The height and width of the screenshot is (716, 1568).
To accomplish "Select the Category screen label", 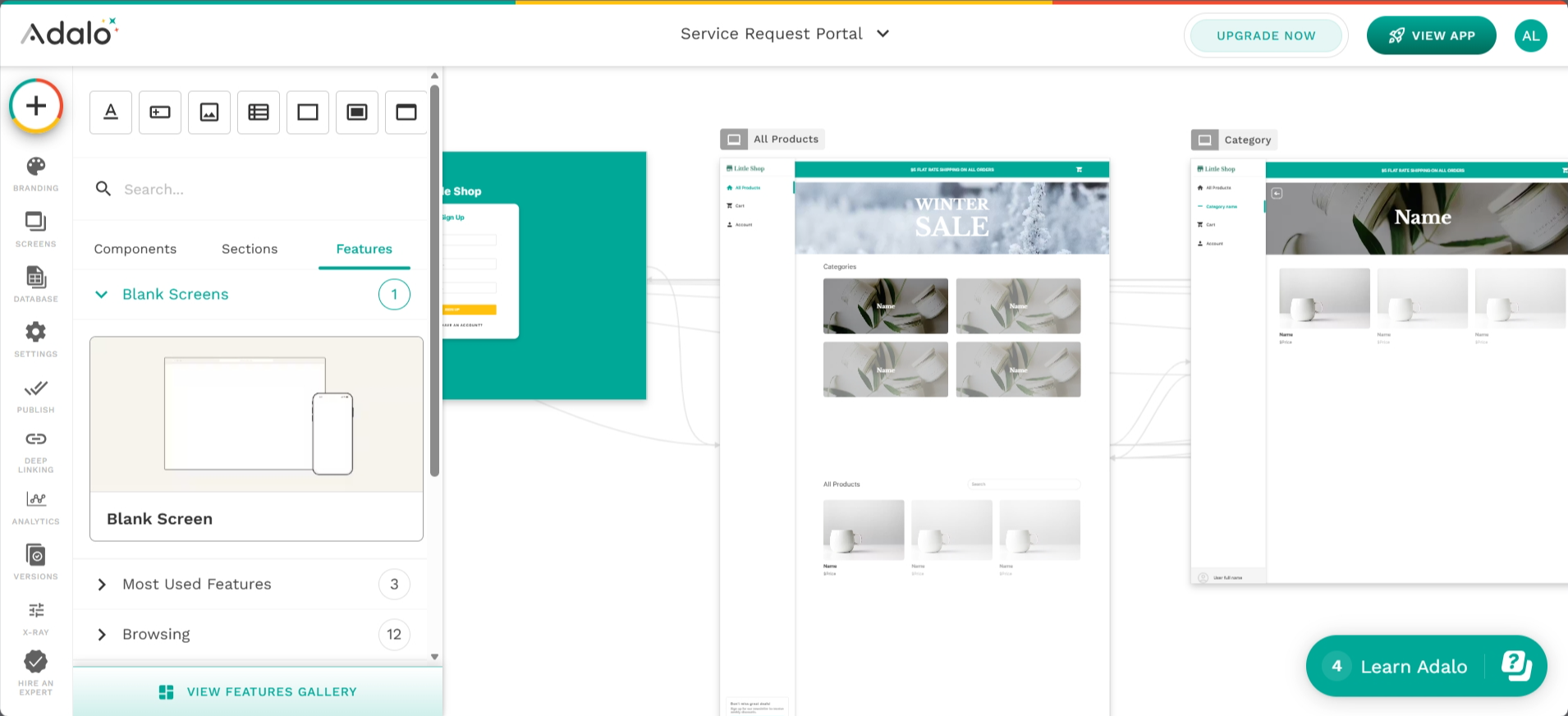I will [1248, 140].
